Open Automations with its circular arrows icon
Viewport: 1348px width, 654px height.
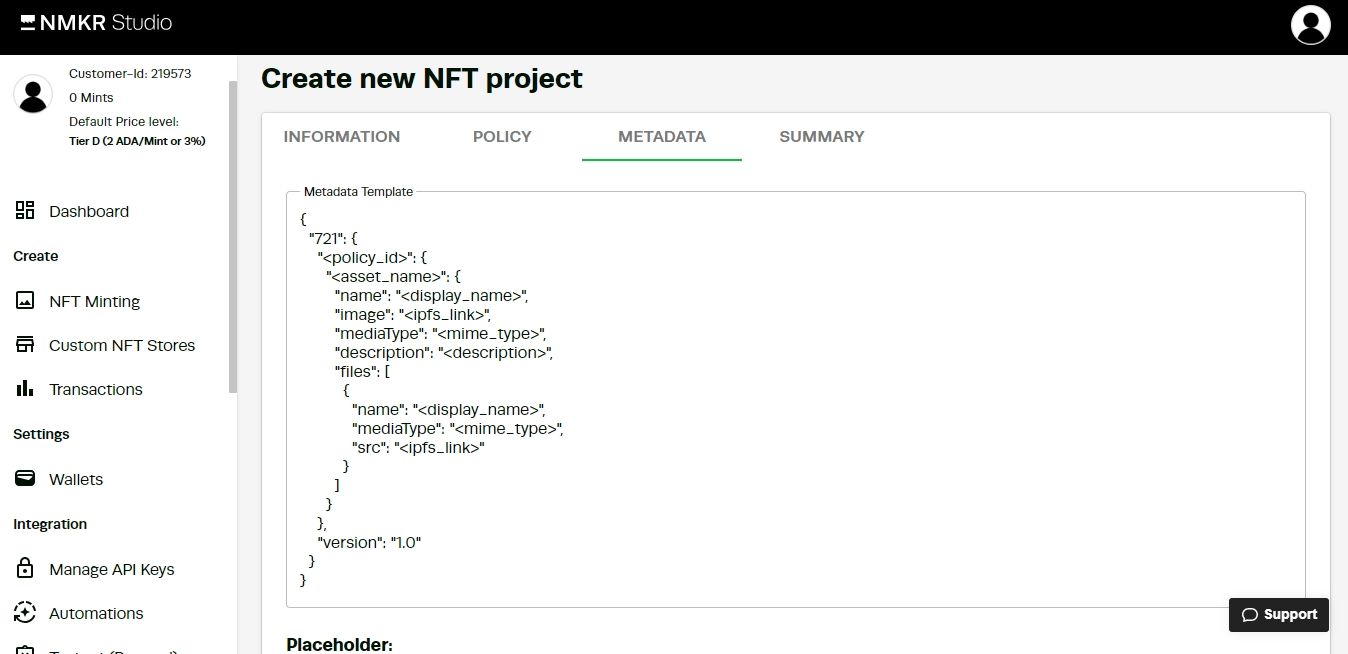26,612
